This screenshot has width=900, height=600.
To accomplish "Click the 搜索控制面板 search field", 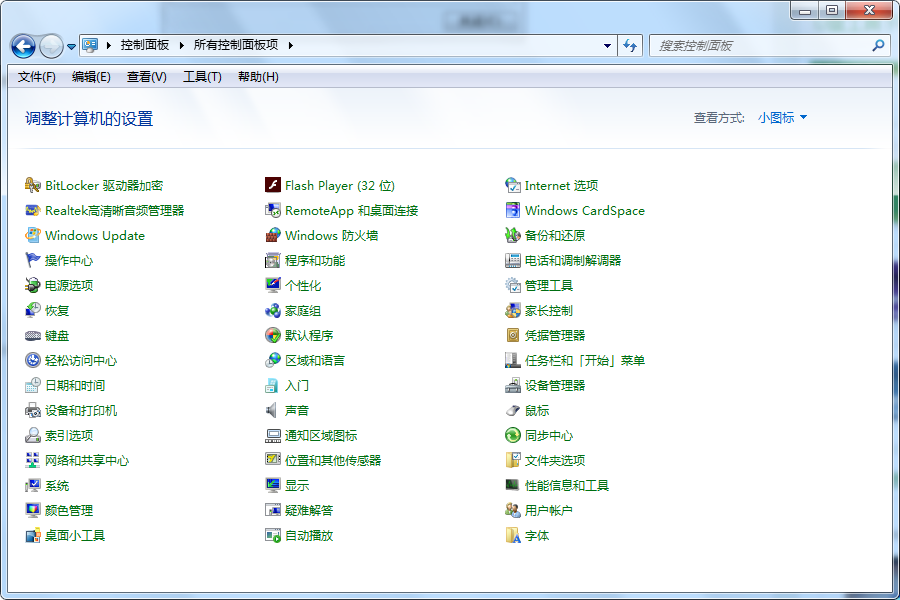I will tap(760, 45).
